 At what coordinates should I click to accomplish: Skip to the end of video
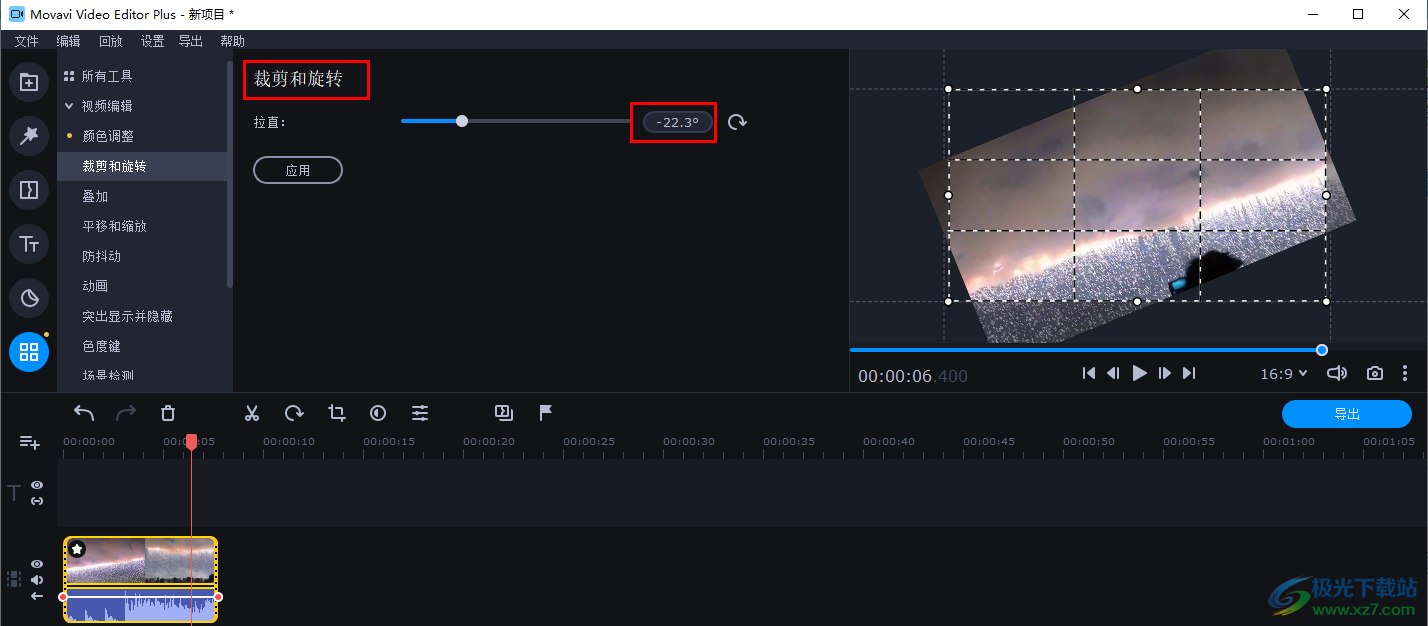[x=1189, y=373]
